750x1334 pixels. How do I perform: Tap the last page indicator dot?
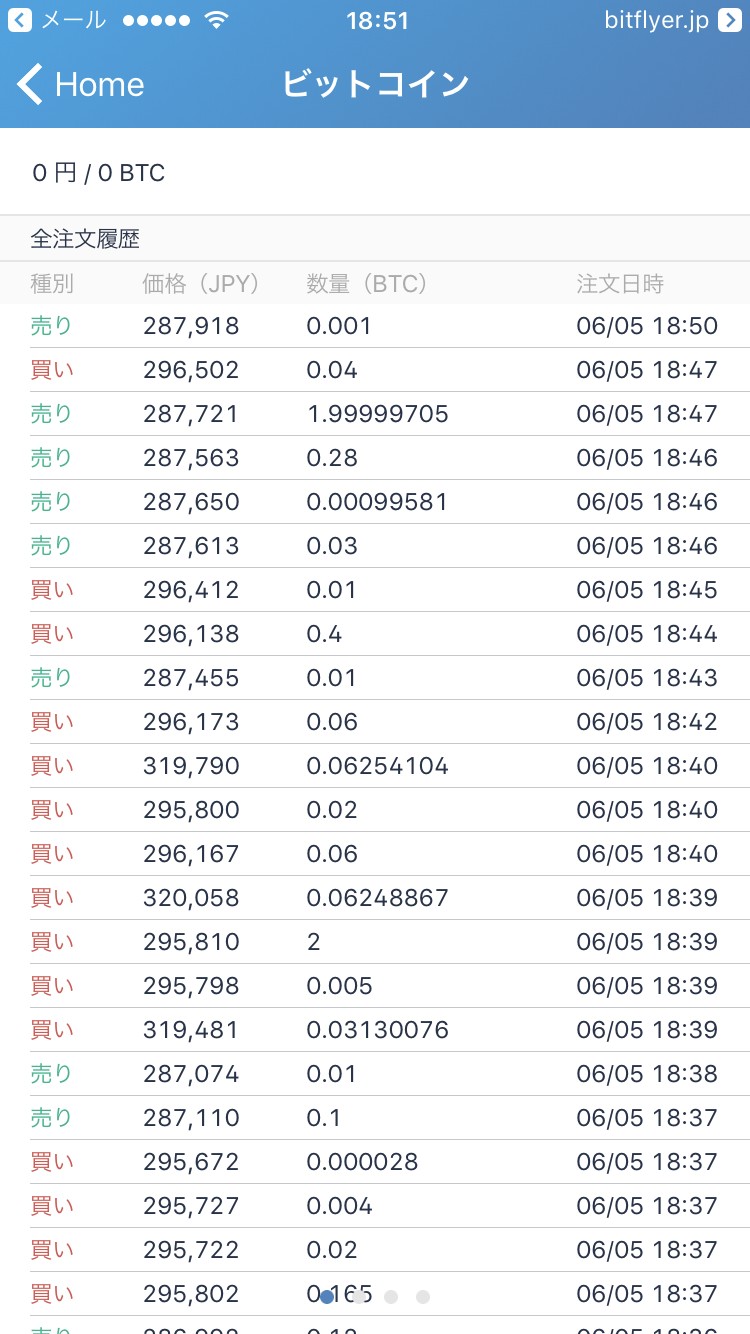(423, 1297)
